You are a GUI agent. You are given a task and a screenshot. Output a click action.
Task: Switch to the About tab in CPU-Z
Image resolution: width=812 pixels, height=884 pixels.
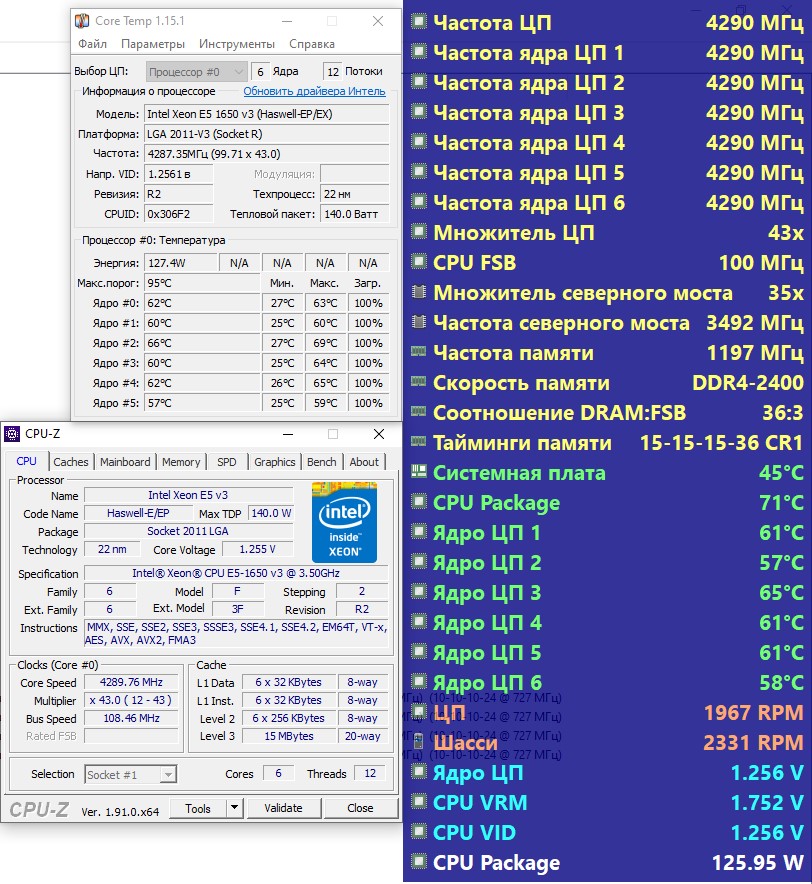364,462
